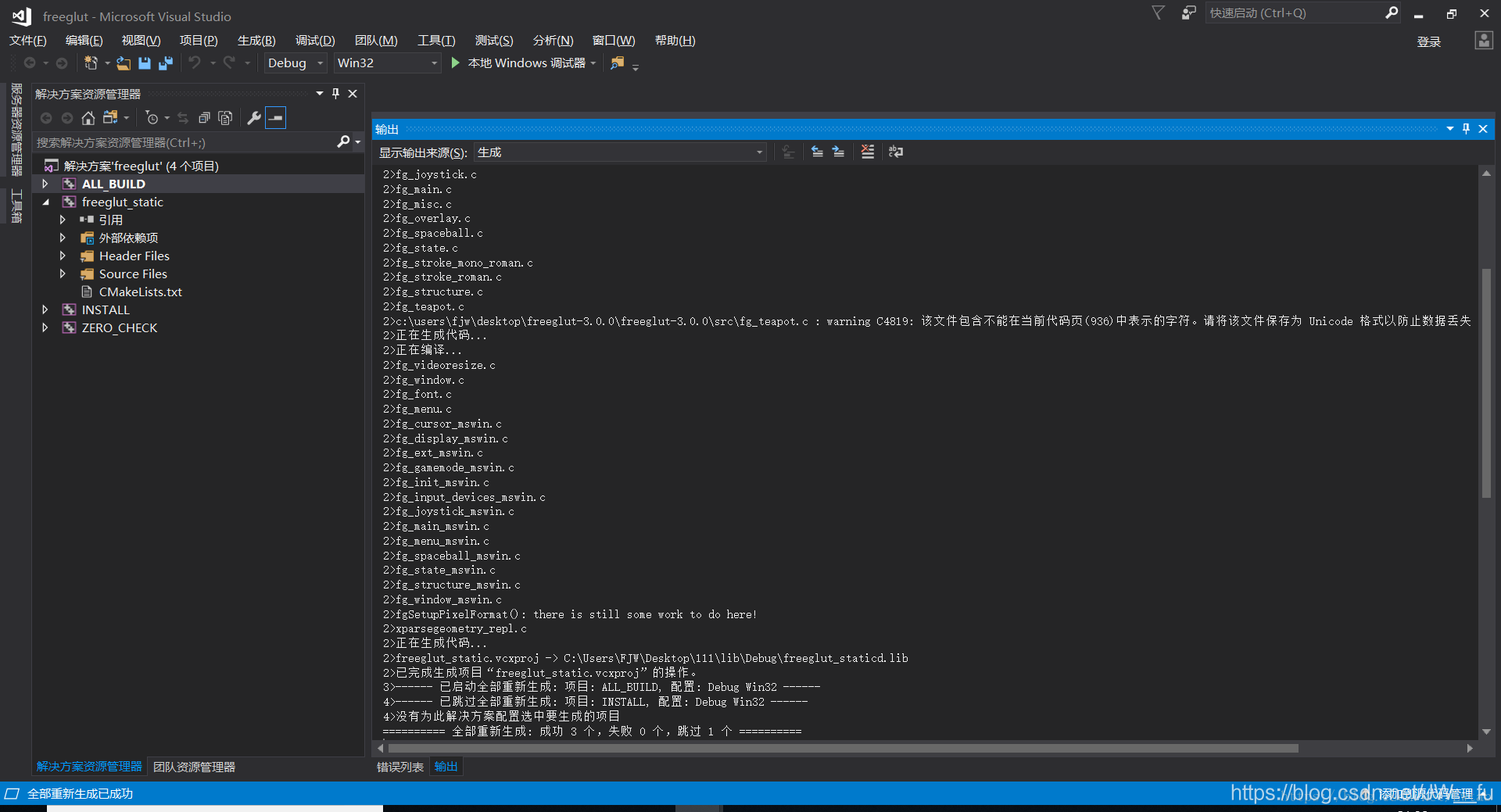Click the Undo arrow icon

pos(195,63)
